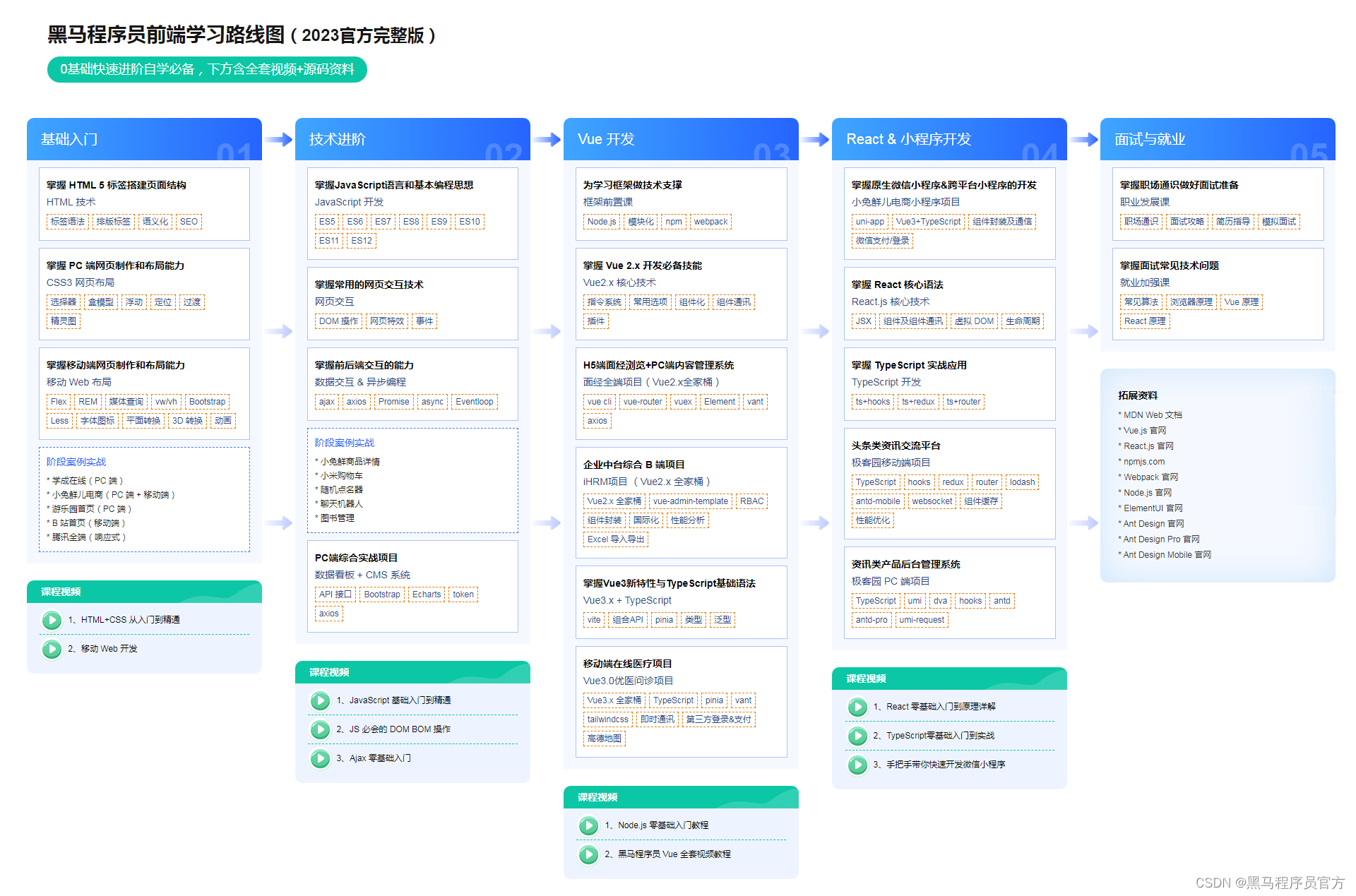Click play icon for 手把手带你快速开发微信小程序
Screen dimensions: 1356x896
[x=857, y=765]
